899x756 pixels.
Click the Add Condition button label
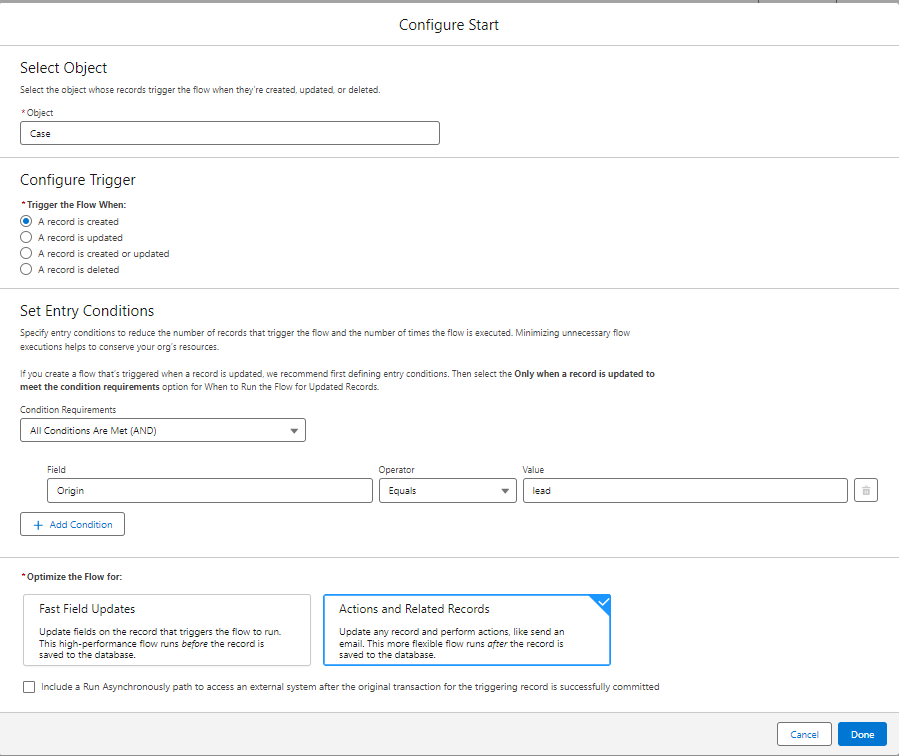tap(82, 524)
